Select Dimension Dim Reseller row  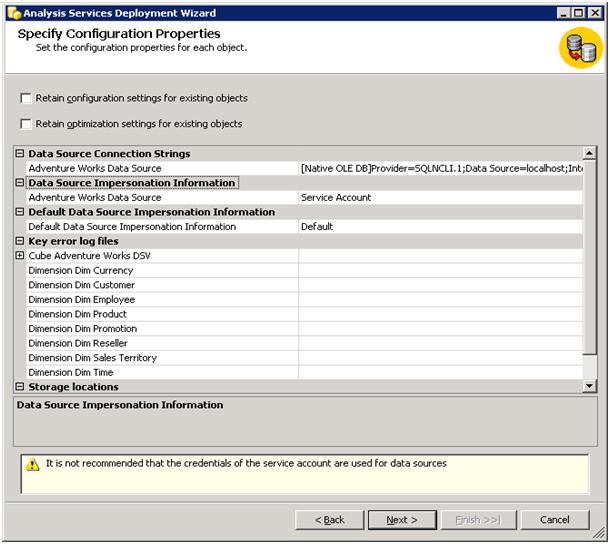point(162,343)
